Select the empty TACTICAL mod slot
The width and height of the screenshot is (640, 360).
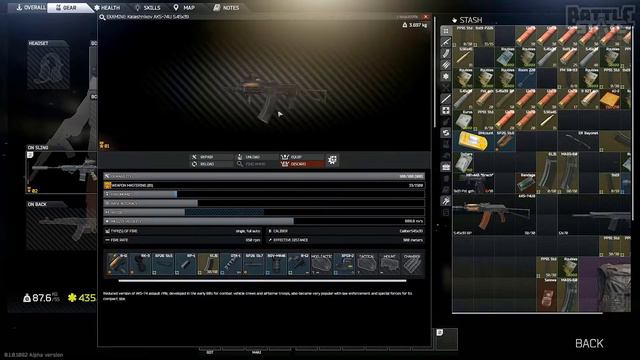367,264
